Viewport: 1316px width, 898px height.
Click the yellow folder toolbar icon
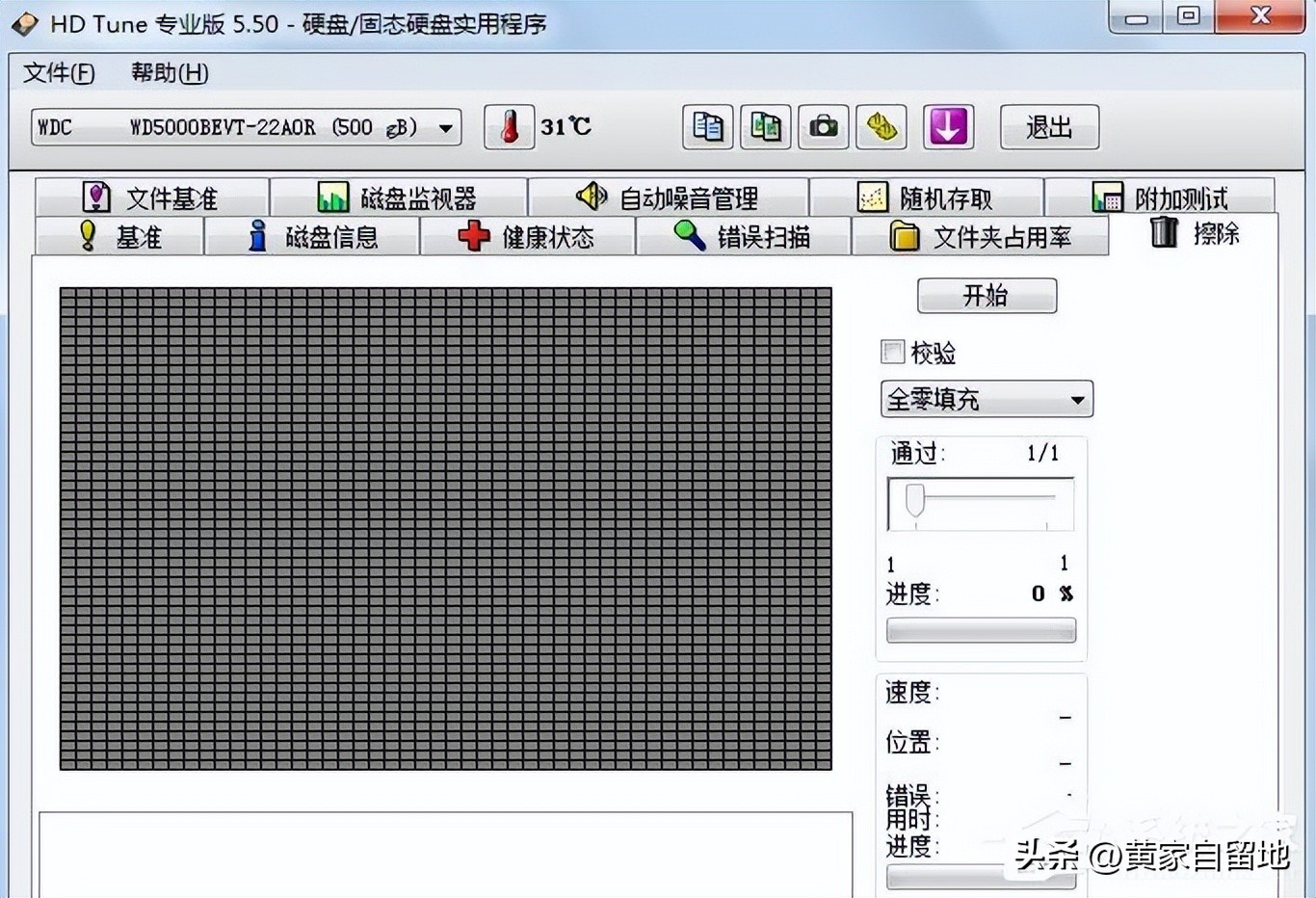(880, 126)
